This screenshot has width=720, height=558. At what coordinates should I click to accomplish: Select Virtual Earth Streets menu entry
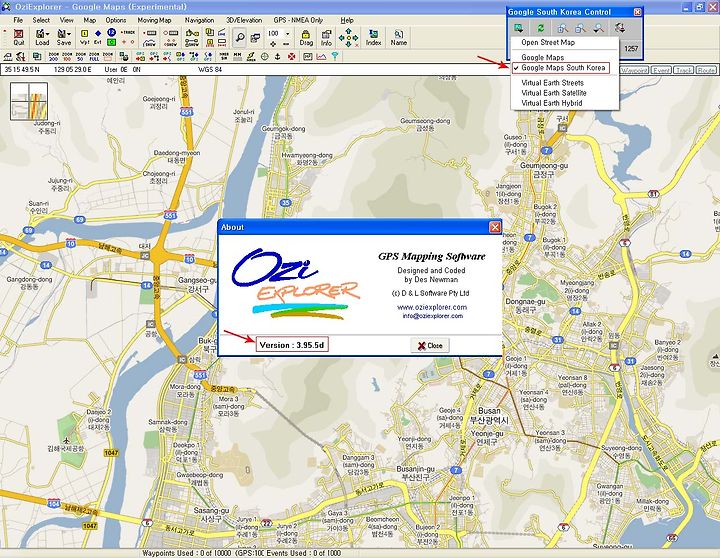tap(552, 83)
